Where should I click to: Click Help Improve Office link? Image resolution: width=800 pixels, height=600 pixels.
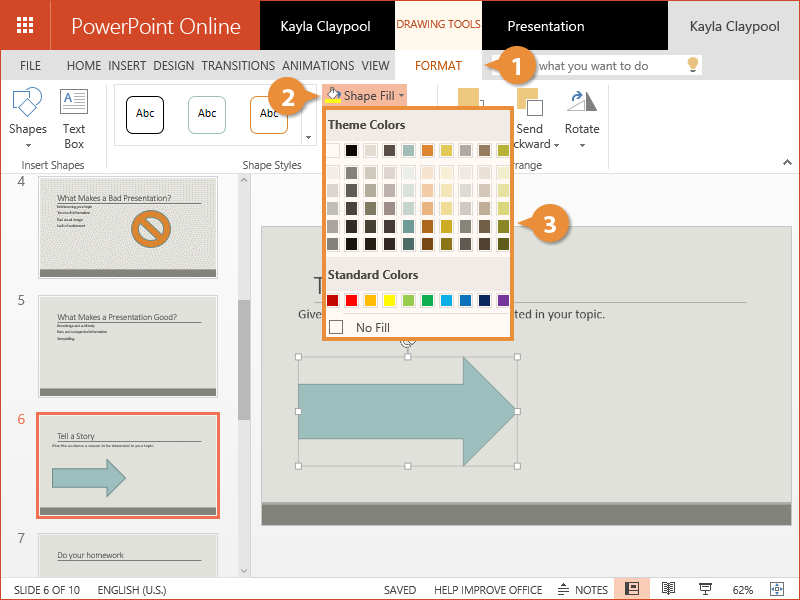click(x=486, y=590)
